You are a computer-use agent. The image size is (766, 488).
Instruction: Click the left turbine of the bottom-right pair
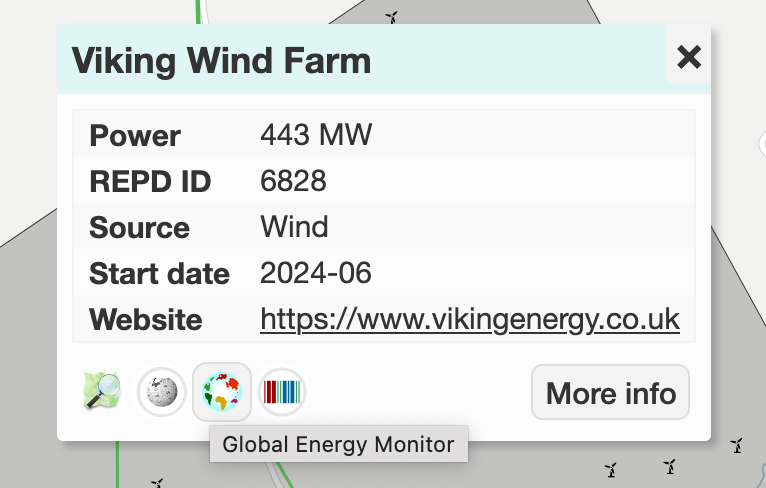point(611,468)
